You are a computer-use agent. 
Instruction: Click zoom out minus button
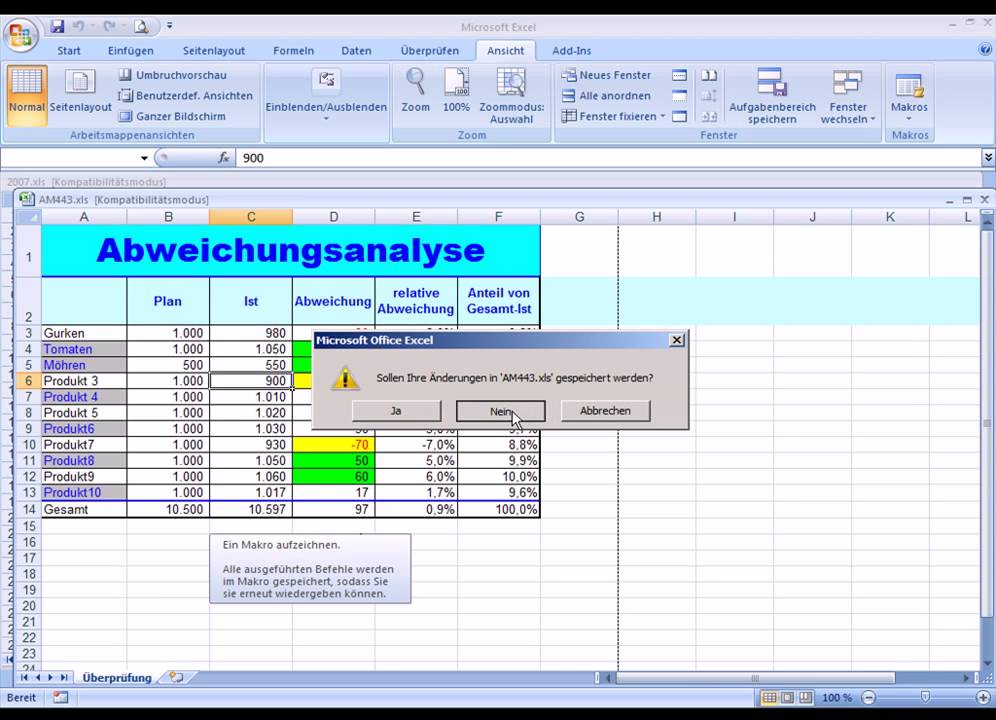pyautogui.click(x=868, y=697)
